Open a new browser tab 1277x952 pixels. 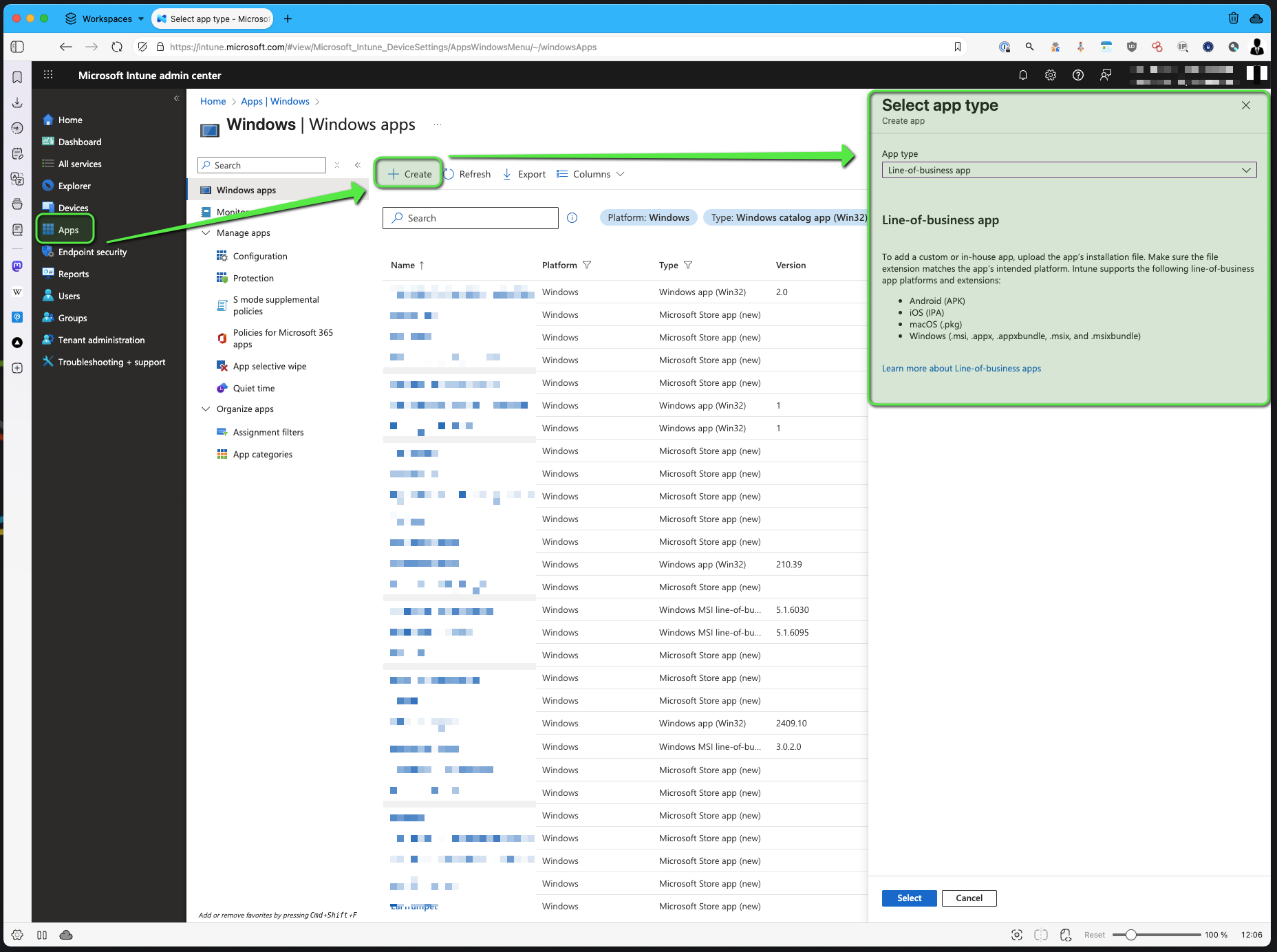coord(288,19)
